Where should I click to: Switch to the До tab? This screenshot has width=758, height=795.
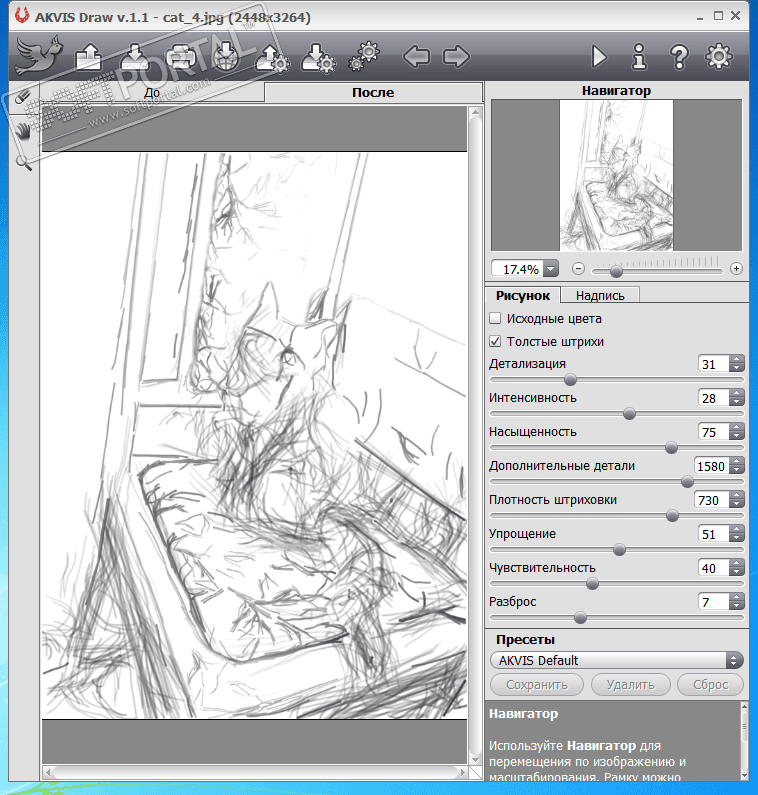pyautogui.click(x=152, y=93)
